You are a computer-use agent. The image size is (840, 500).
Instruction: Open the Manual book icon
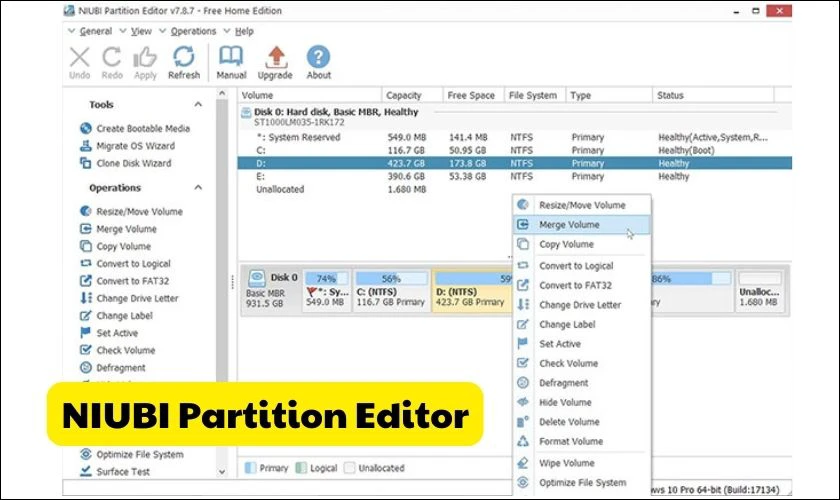click(x=231, y=56)
